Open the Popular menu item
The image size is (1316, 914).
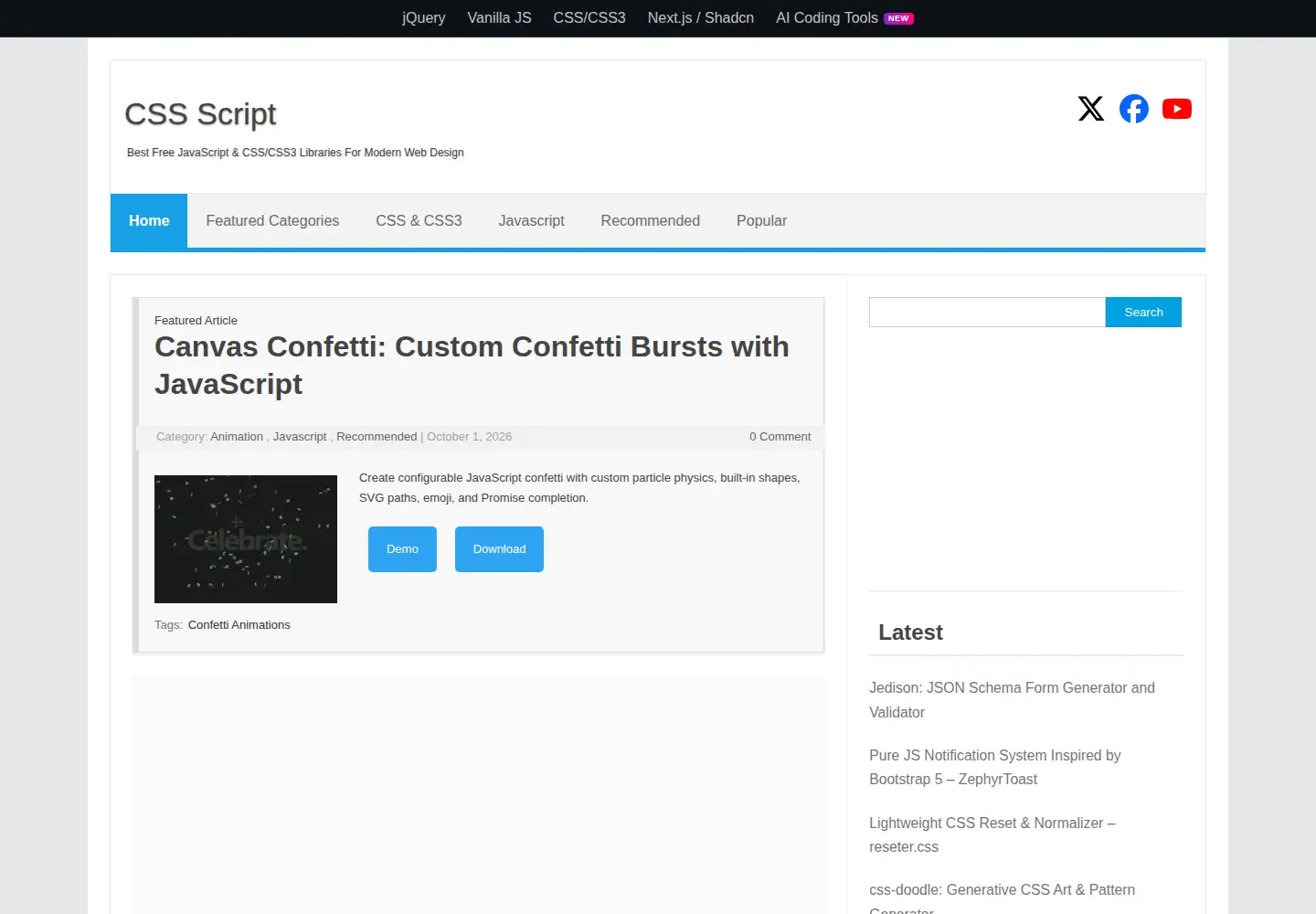pyautogui.click(x=761, y=220)
